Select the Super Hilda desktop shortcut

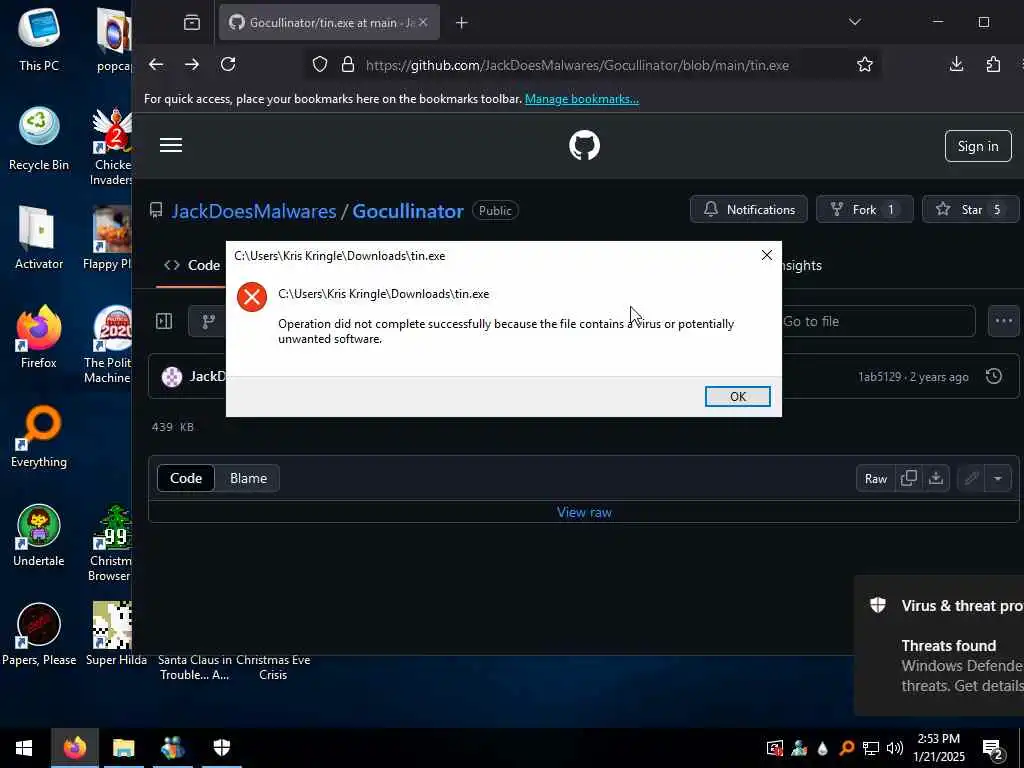tap(116, 634)
